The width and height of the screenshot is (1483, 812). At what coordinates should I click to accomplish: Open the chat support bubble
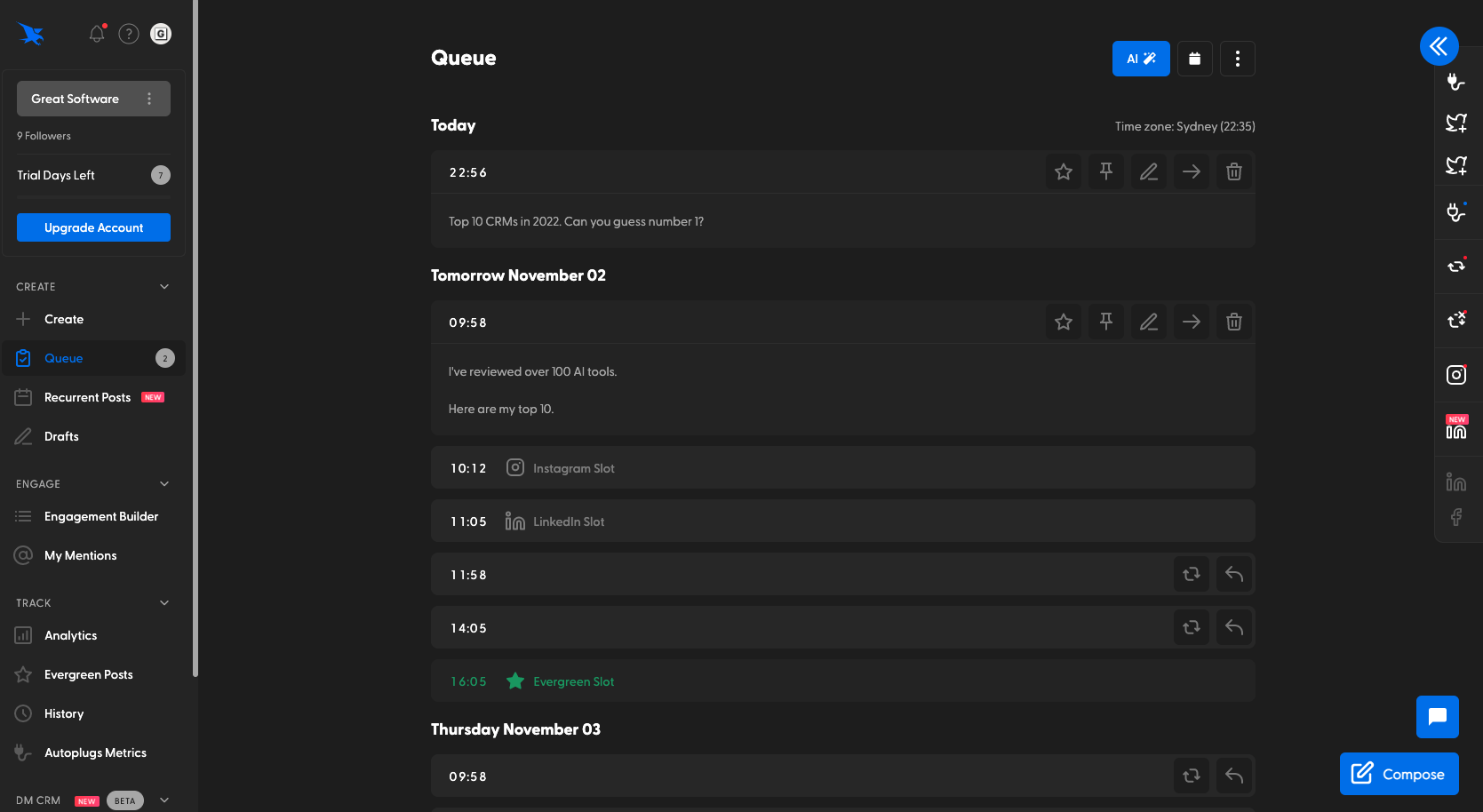[1437, 717]
